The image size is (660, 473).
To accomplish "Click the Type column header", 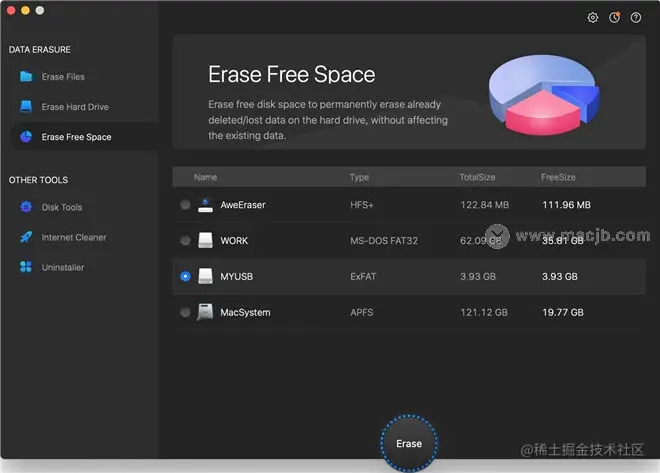I will [x=359, y=177].
